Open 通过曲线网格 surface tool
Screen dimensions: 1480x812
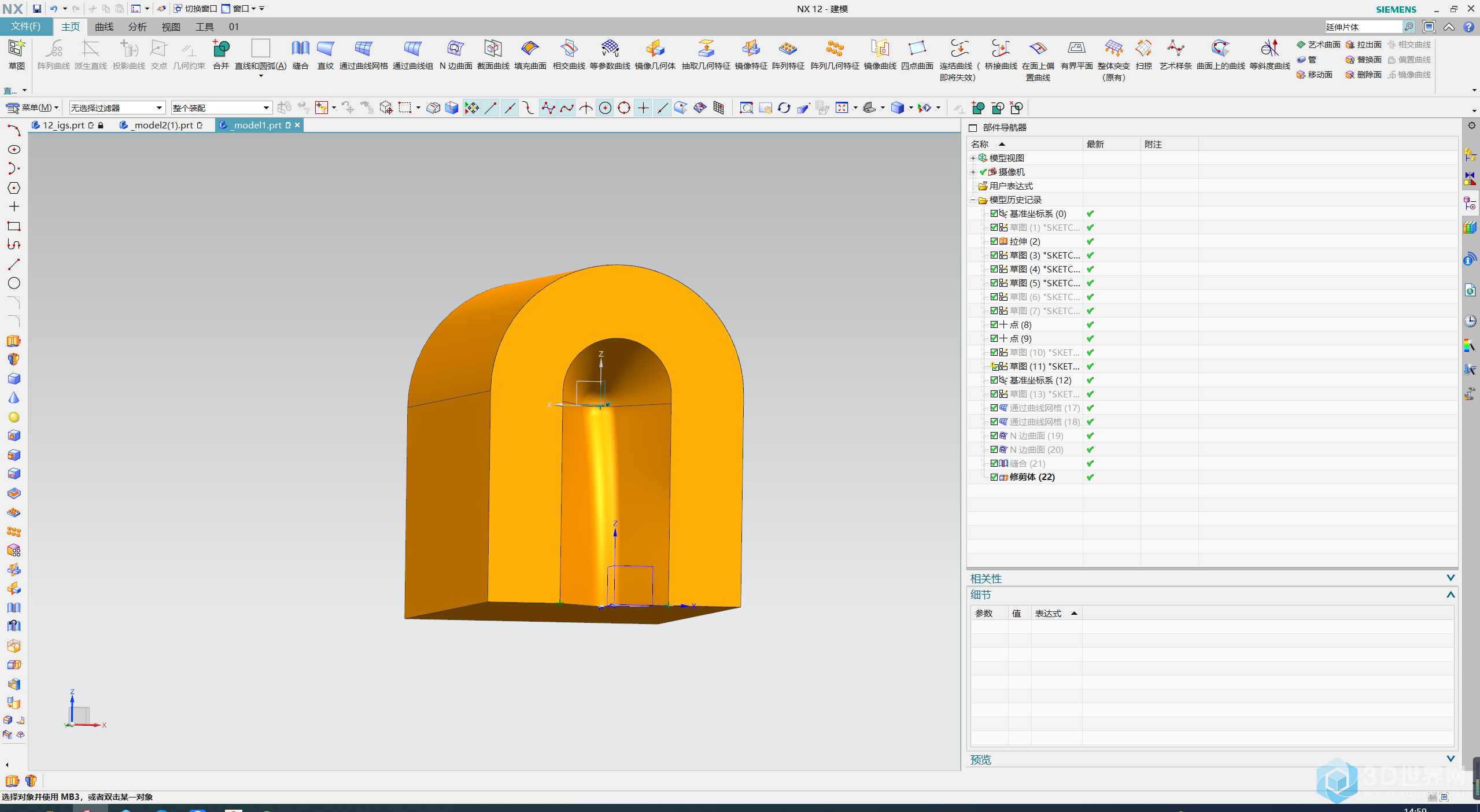tap(363, 54)
